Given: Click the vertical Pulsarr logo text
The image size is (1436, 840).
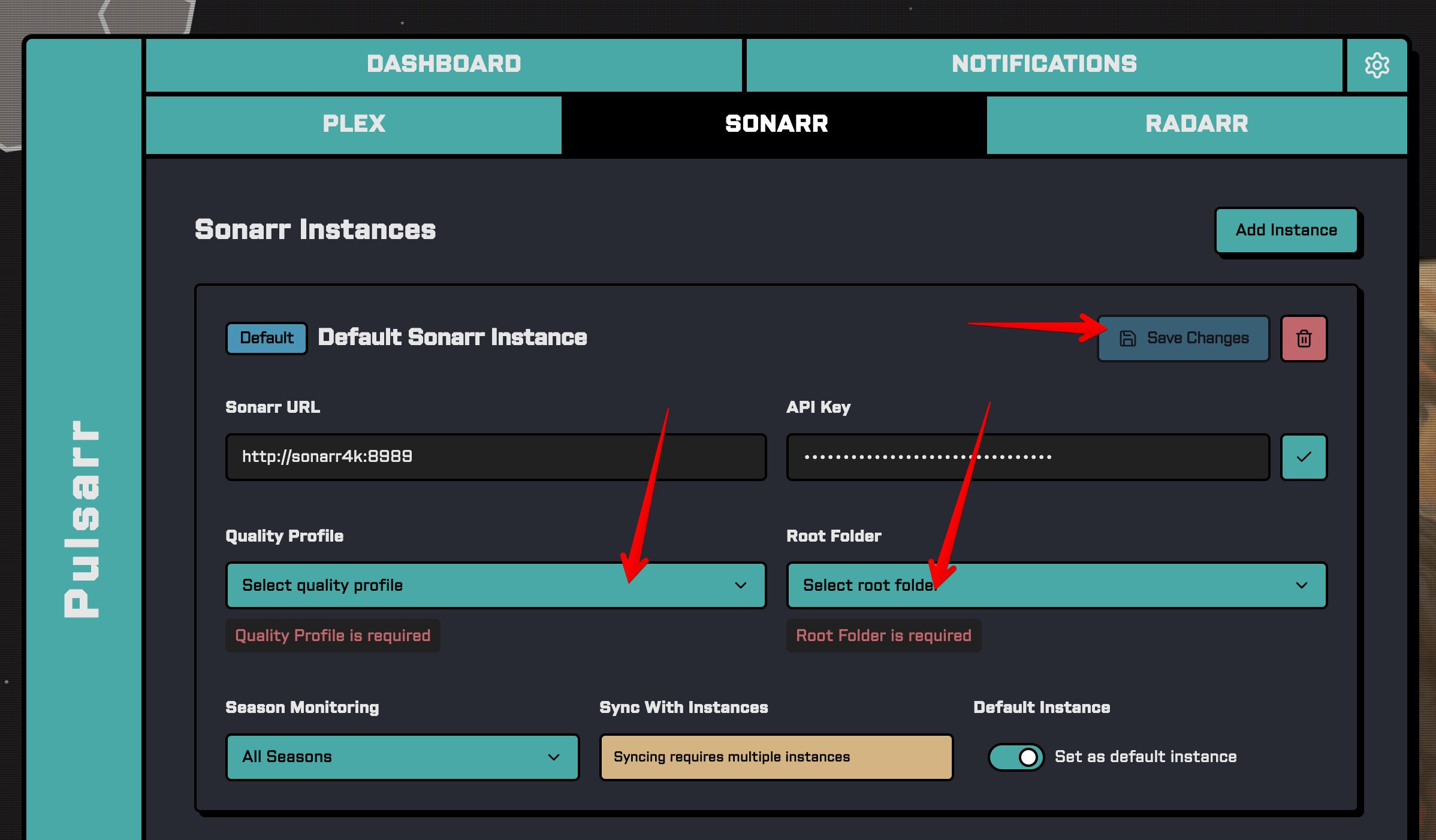Looking at the screenshot, I should [83, 519].
